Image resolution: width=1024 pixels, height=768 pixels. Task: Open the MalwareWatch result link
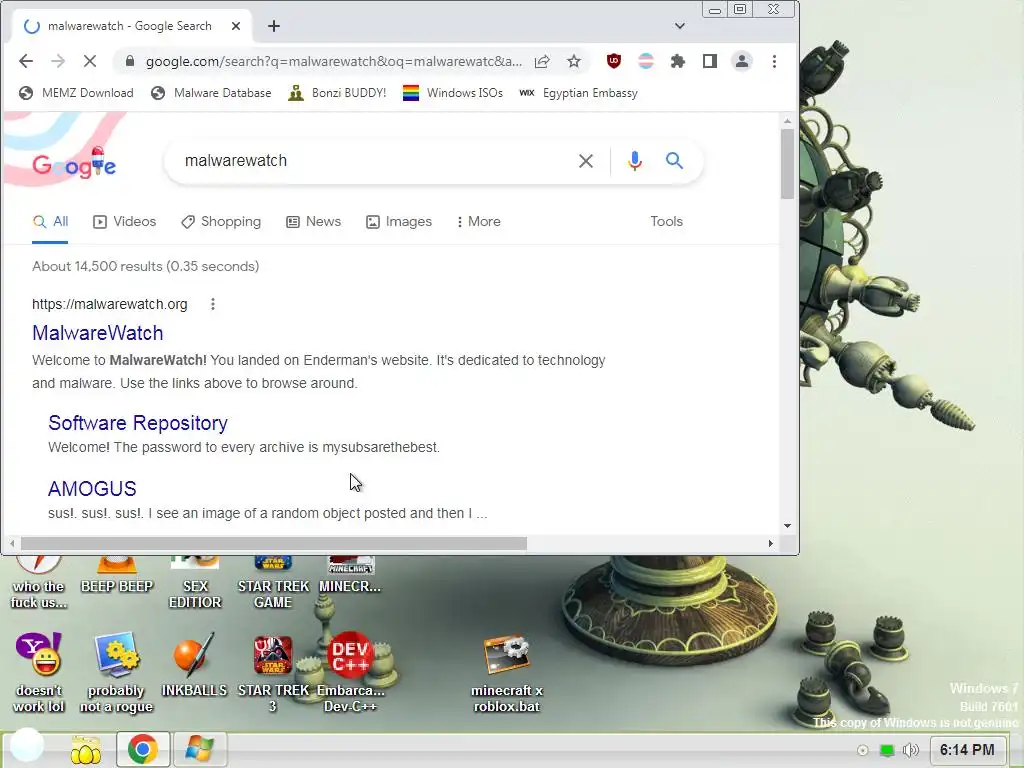[97, 333]
